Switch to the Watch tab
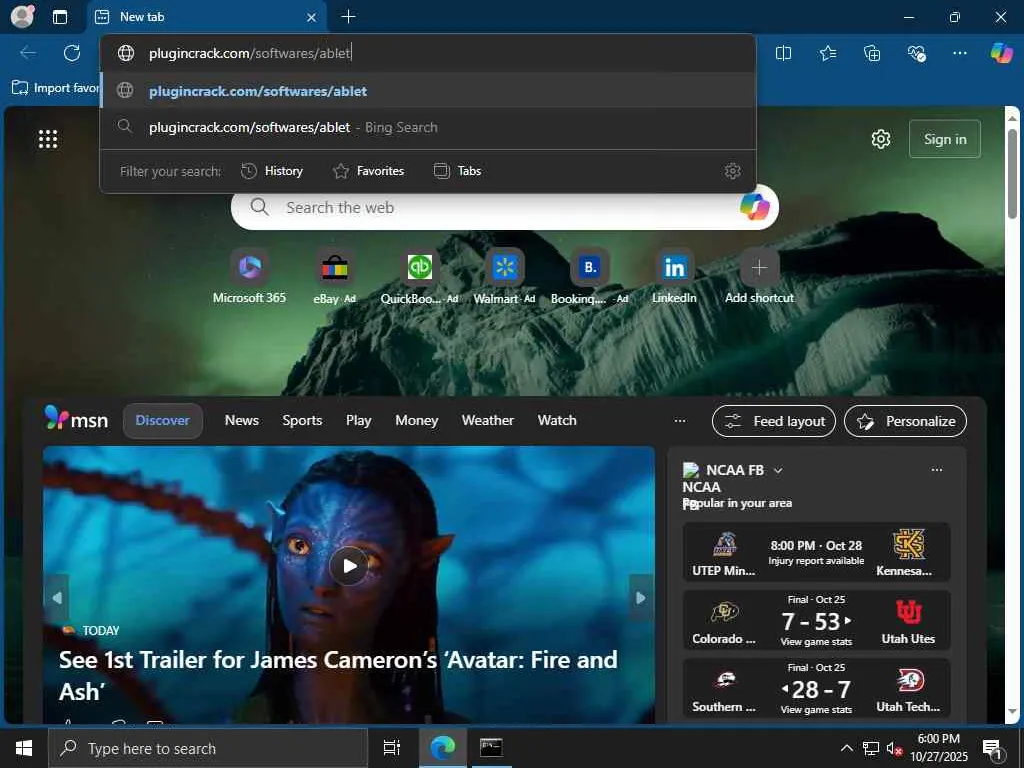The height and width of the screenshot is (768, 1024). [557, 421]
